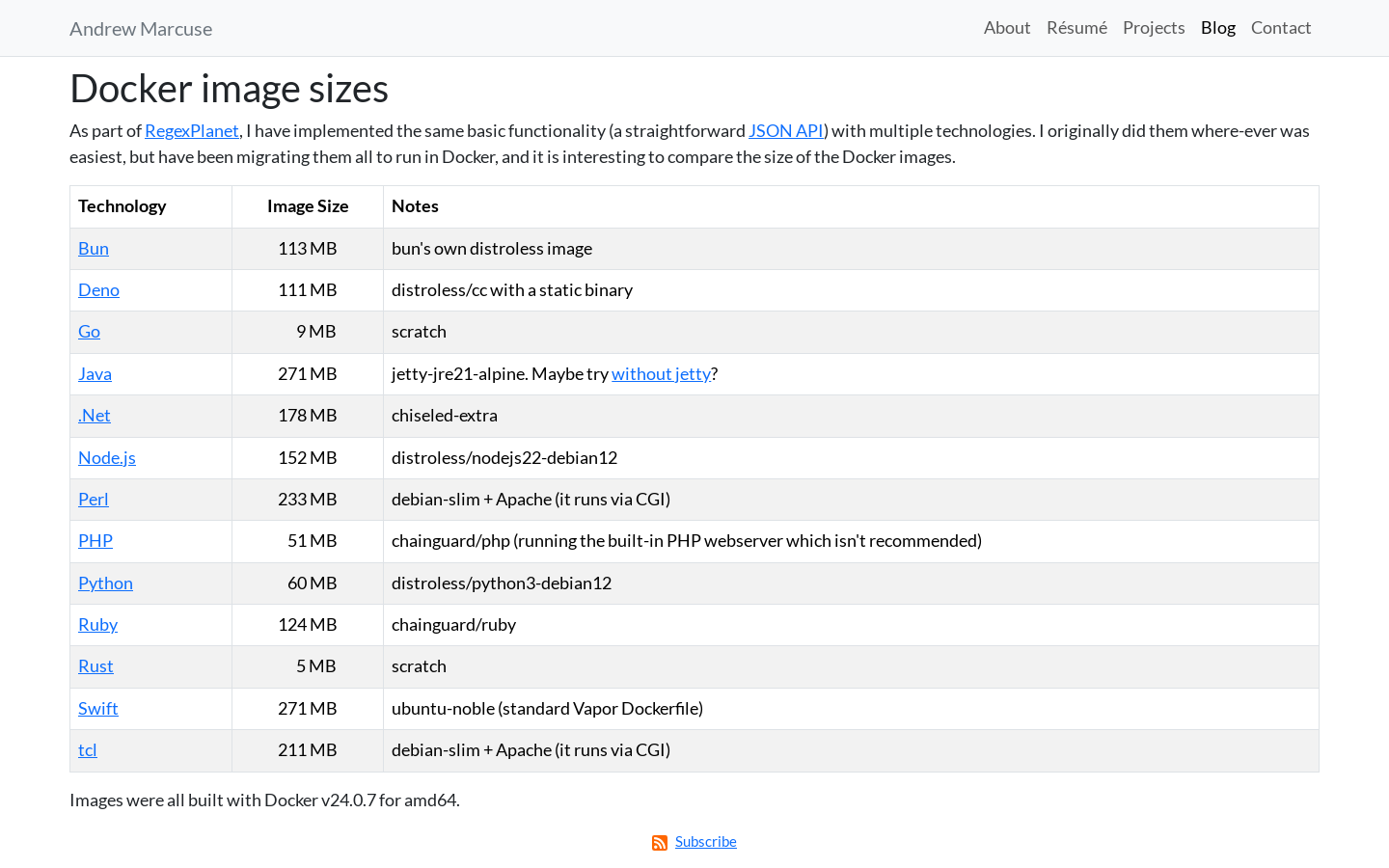Click the '152 MB' size cell
Viewport: 1389px width, 868px height.
[308, 458]
